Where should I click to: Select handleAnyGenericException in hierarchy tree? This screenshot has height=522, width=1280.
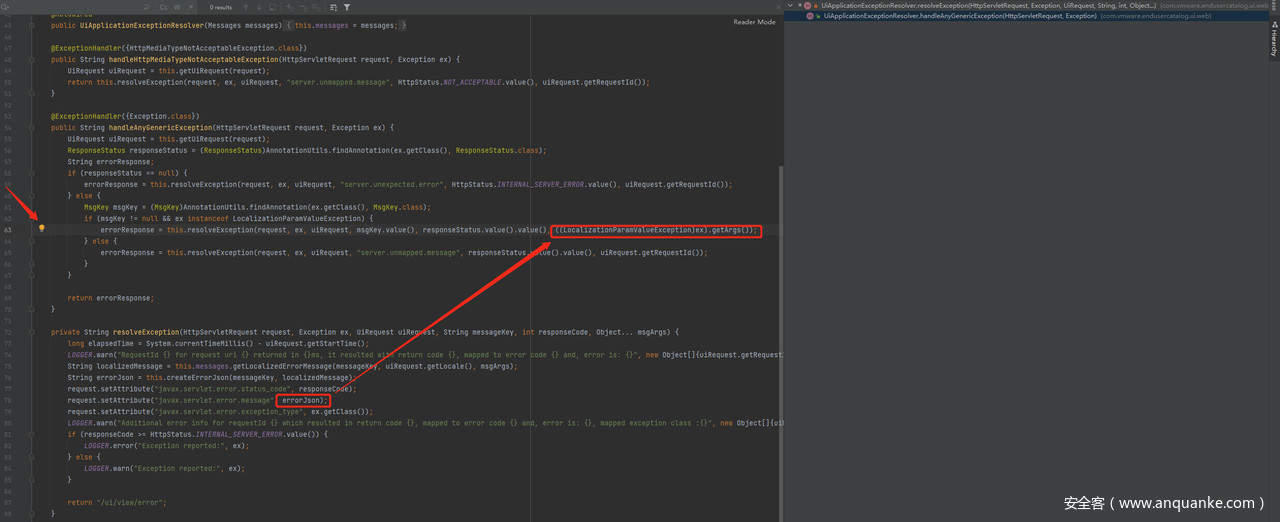pyautogui.click(x=959, y=16)
